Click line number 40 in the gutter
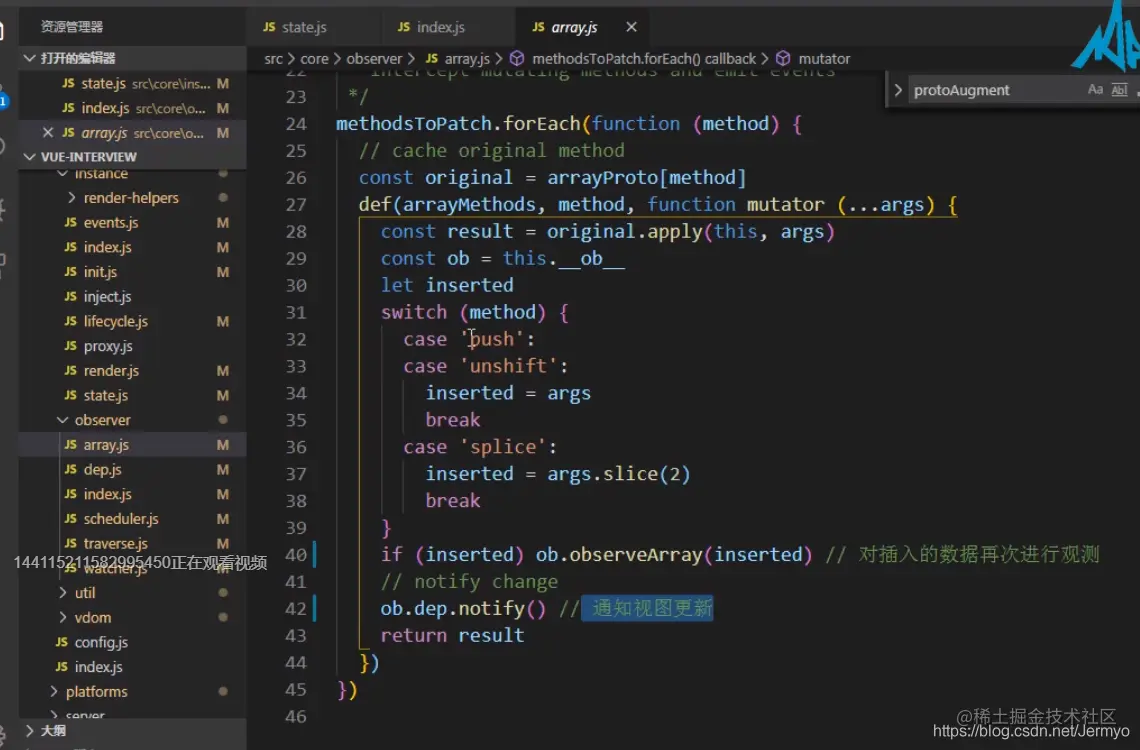Viewport: 1140px width, 750px height. (296, 555)
